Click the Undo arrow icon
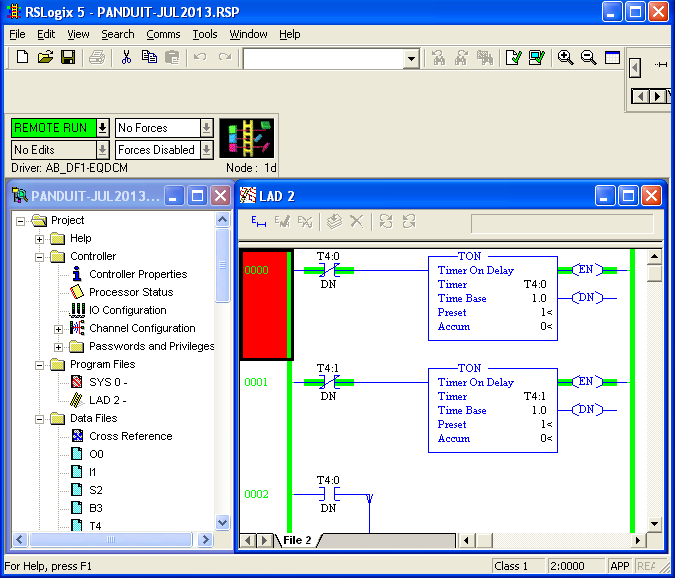Viewport: 675px width, 578px height. pyautogui.click(x=200, y=57)
